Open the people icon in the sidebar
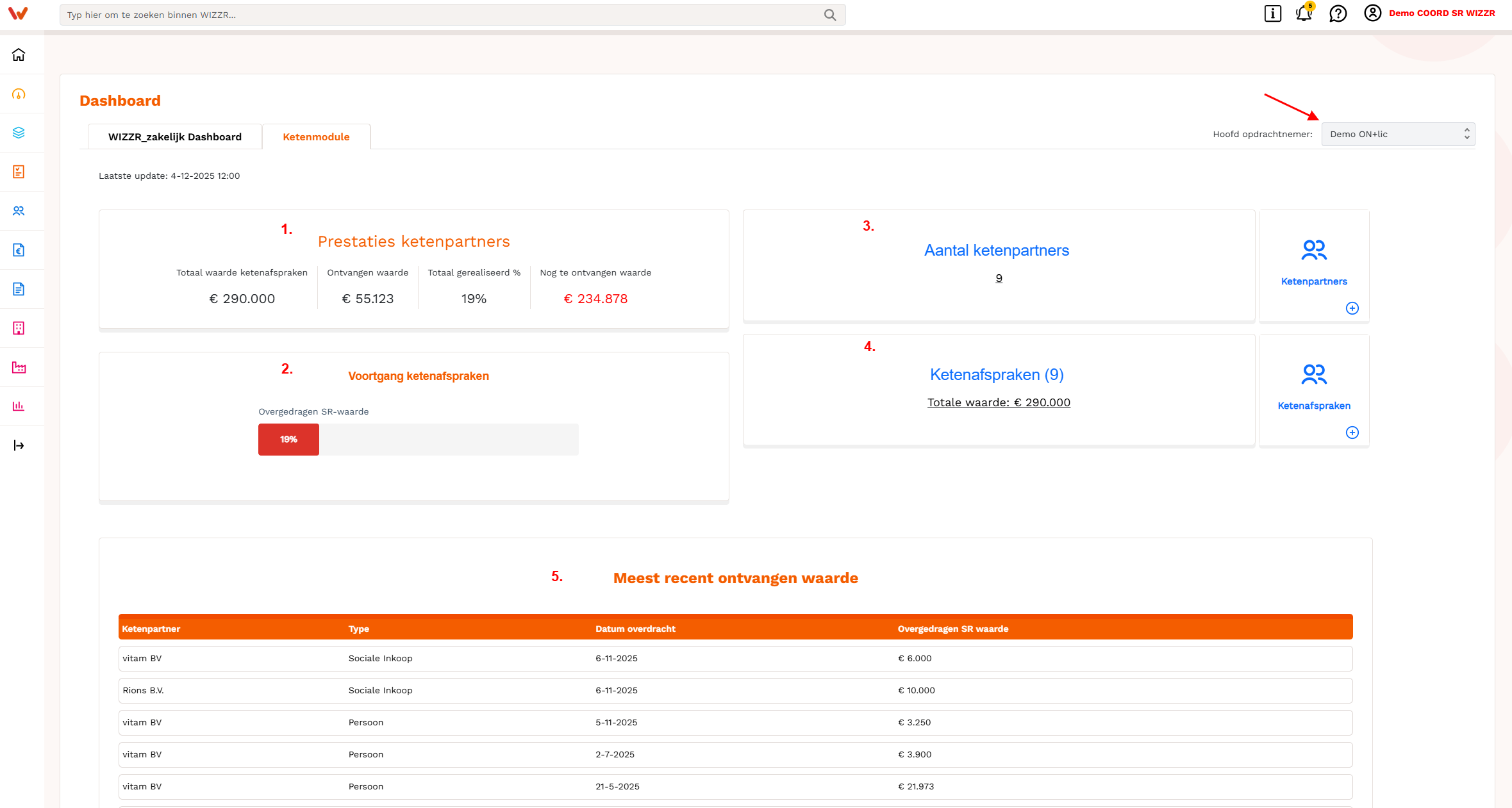The image size is (1512, 808). (19, 211)
